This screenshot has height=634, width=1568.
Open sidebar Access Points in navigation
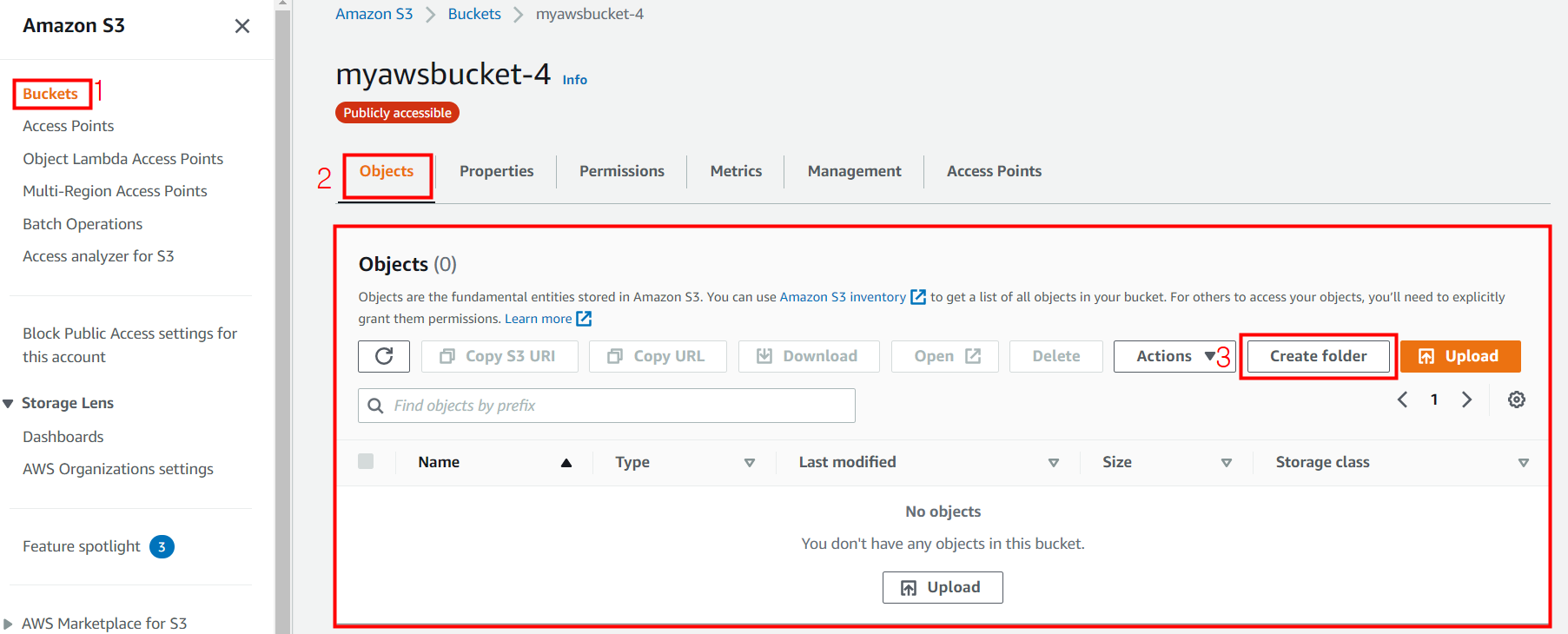[69, 126]
